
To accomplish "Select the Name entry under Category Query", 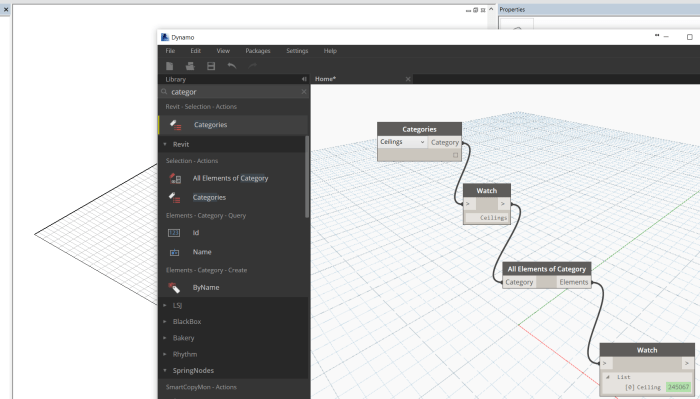I will [202, 252].
